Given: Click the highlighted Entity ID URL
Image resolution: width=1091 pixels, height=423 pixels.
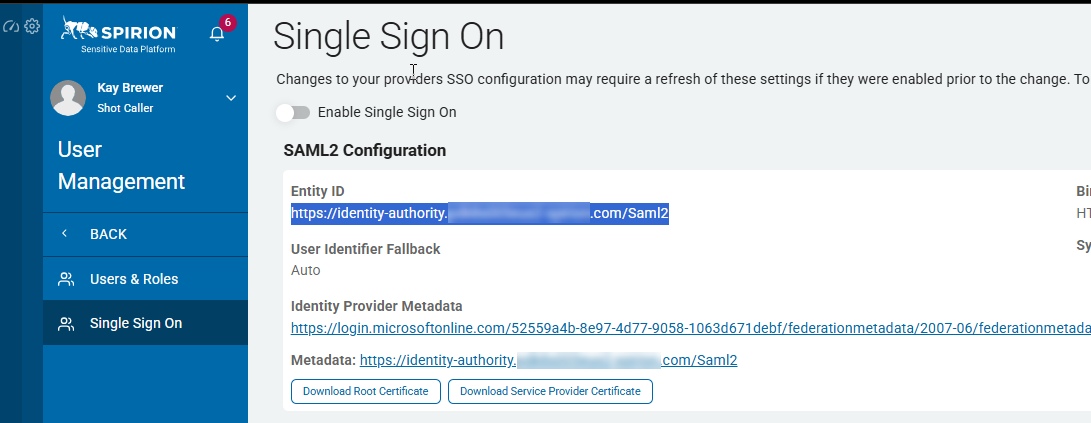Looking at the screenshot, I should click(479, 213).
